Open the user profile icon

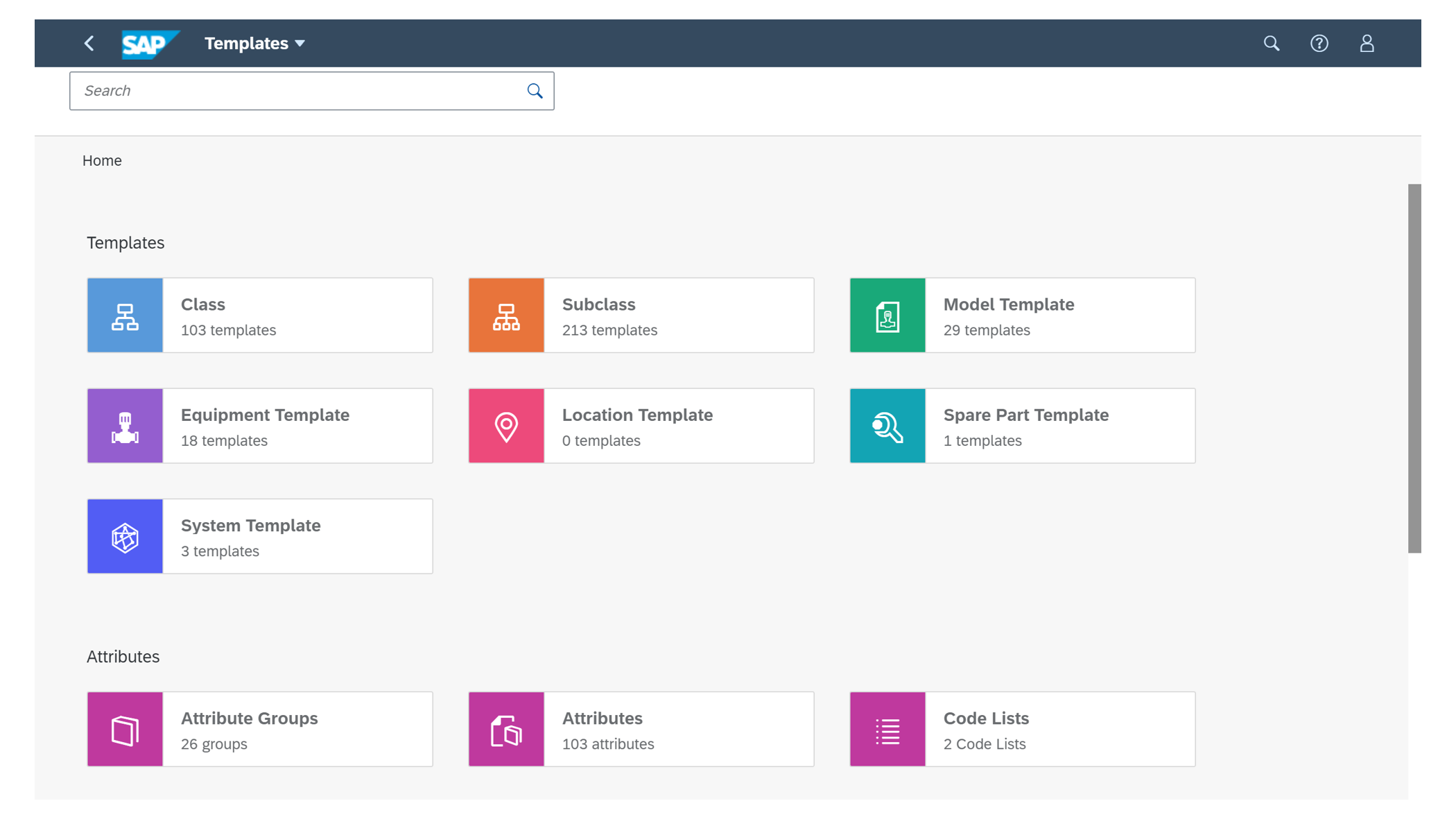(1367, 44)
